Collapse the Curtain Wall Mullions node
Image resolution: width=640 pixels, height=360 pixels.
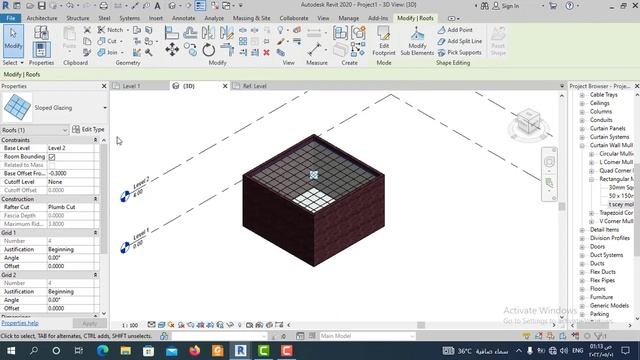(x=582, y=146)
